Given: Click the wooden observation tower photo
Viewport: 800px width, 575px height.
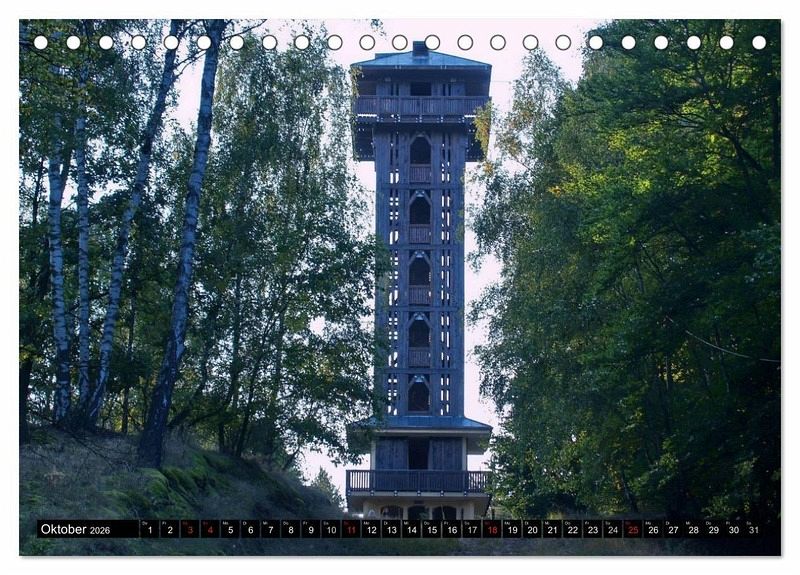Looking at the screenshot, I should (x=420, y=280).
